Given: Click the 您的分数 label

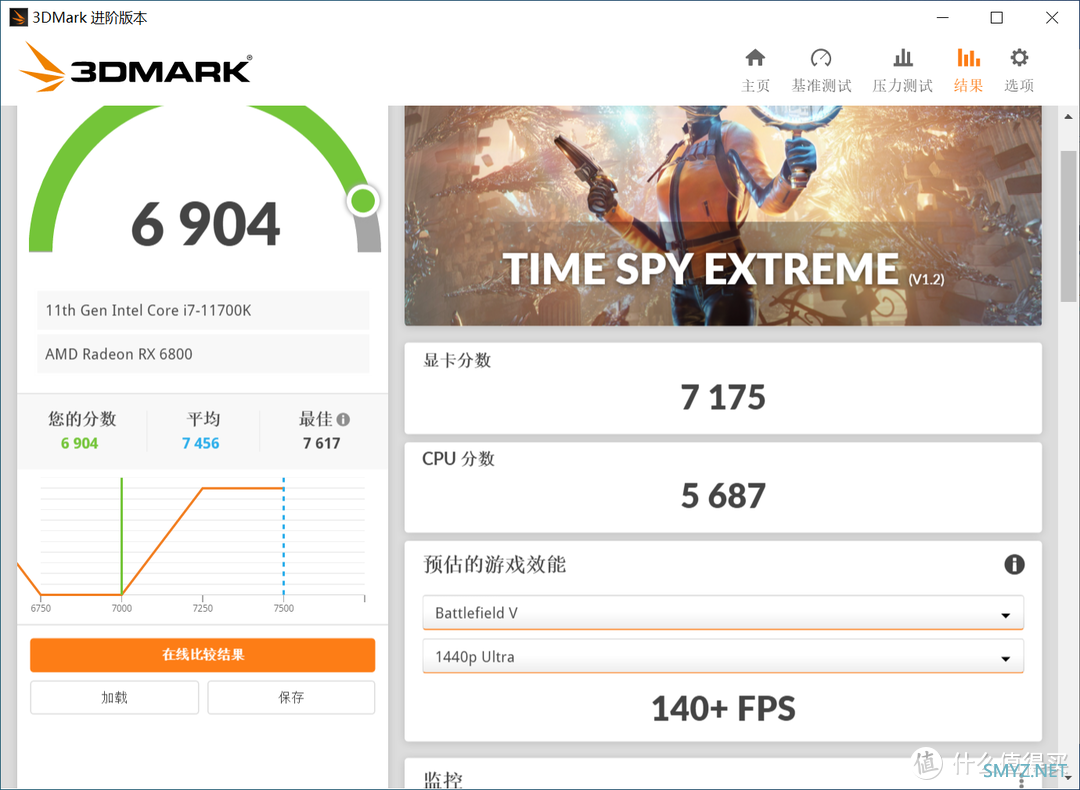Looking at the screenshot, I should pos(82,419).
